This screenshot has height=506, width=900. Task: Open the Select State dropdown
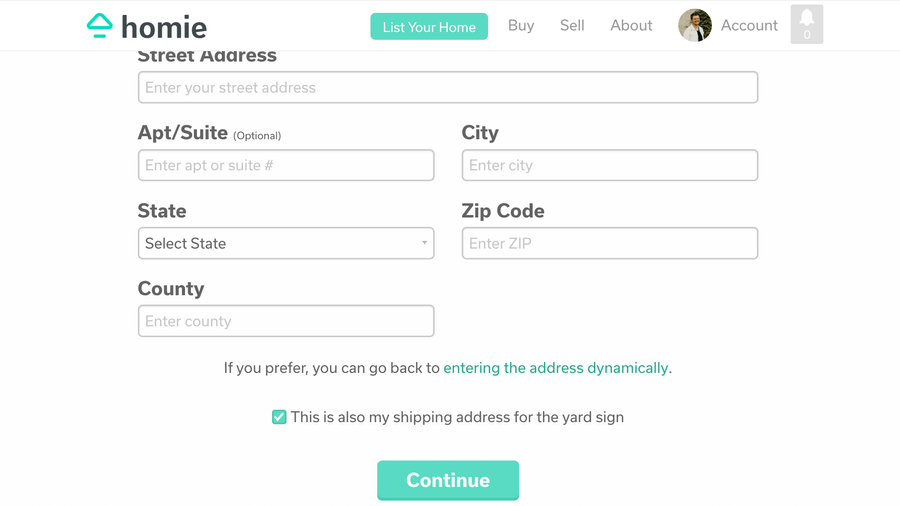285,243
